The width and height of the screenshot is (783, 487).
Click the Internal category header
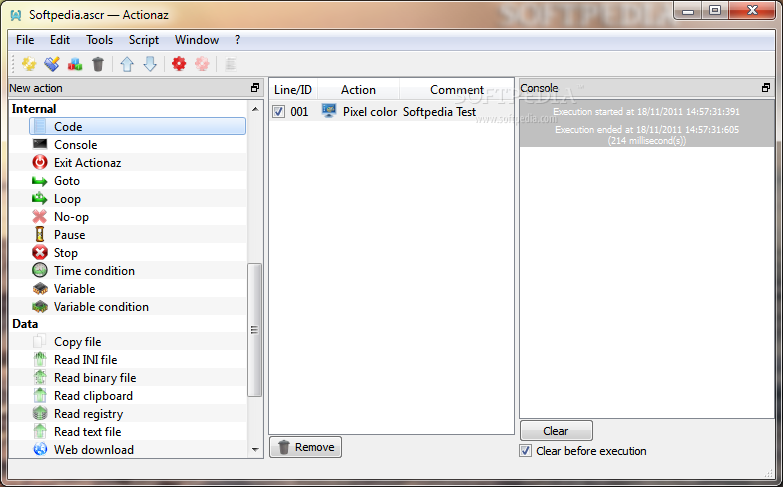click(x=34, y=108)
